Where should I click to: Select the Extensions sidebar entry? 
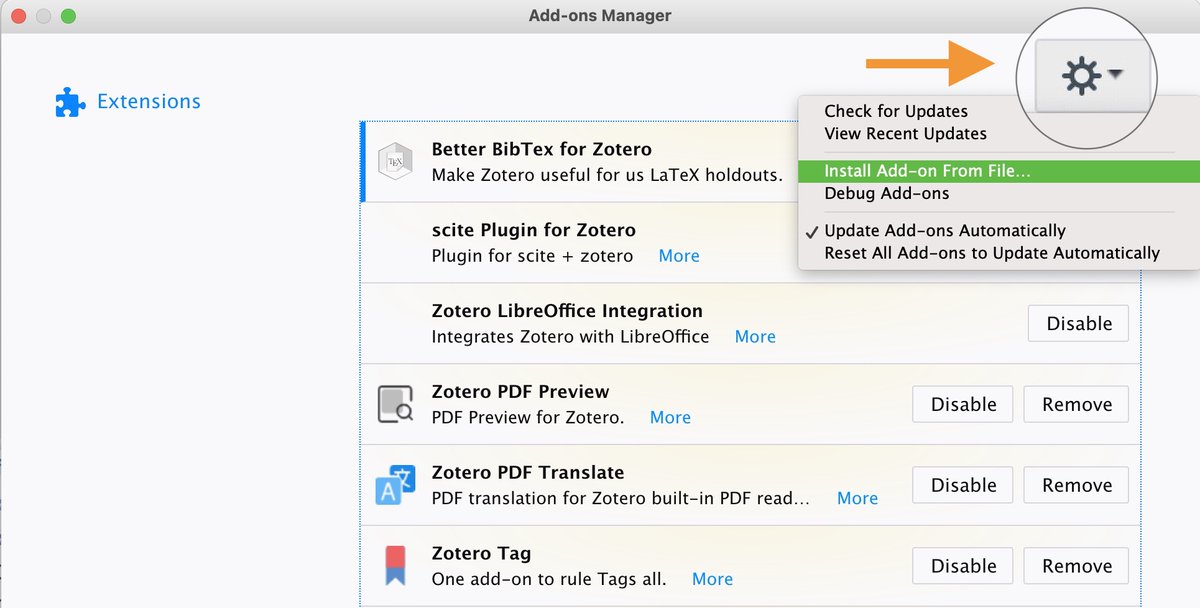click(x=148, y=101)
